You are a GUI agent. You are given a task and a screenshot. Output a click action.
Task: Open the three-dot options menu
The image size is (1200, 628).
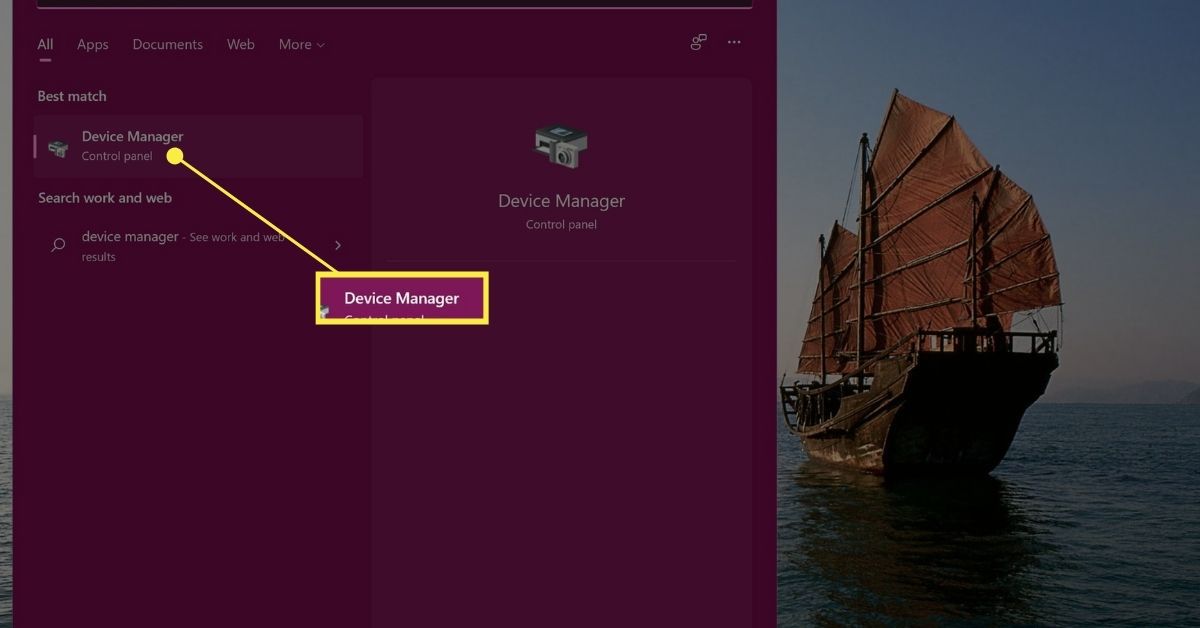pyautogui.click(x=734, y=42)
